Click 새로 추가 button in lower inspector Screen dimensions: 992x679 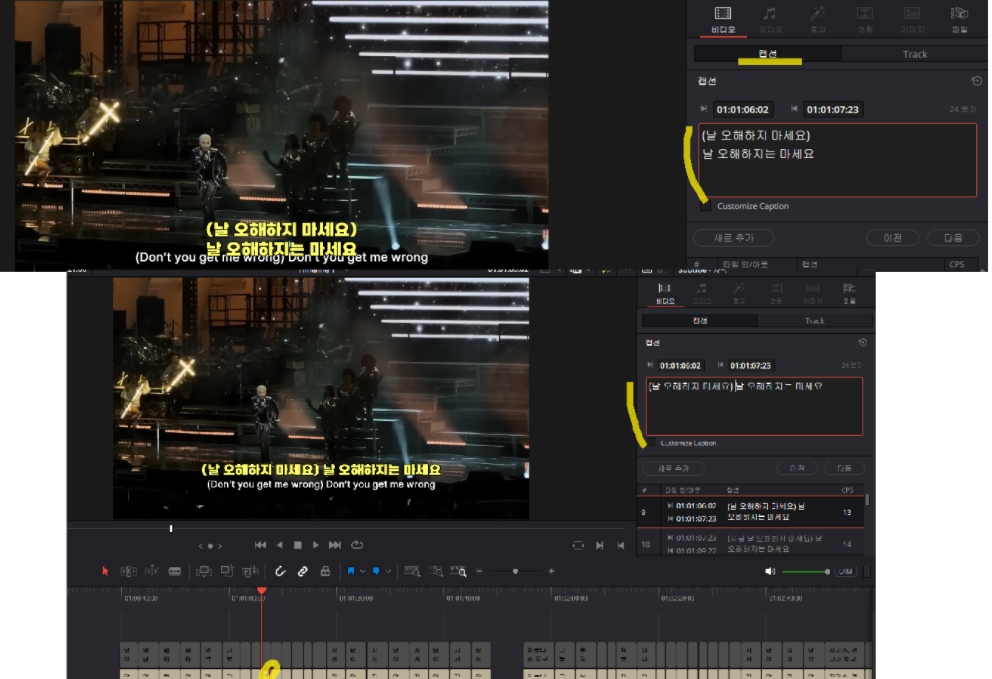tap(673, 468)
